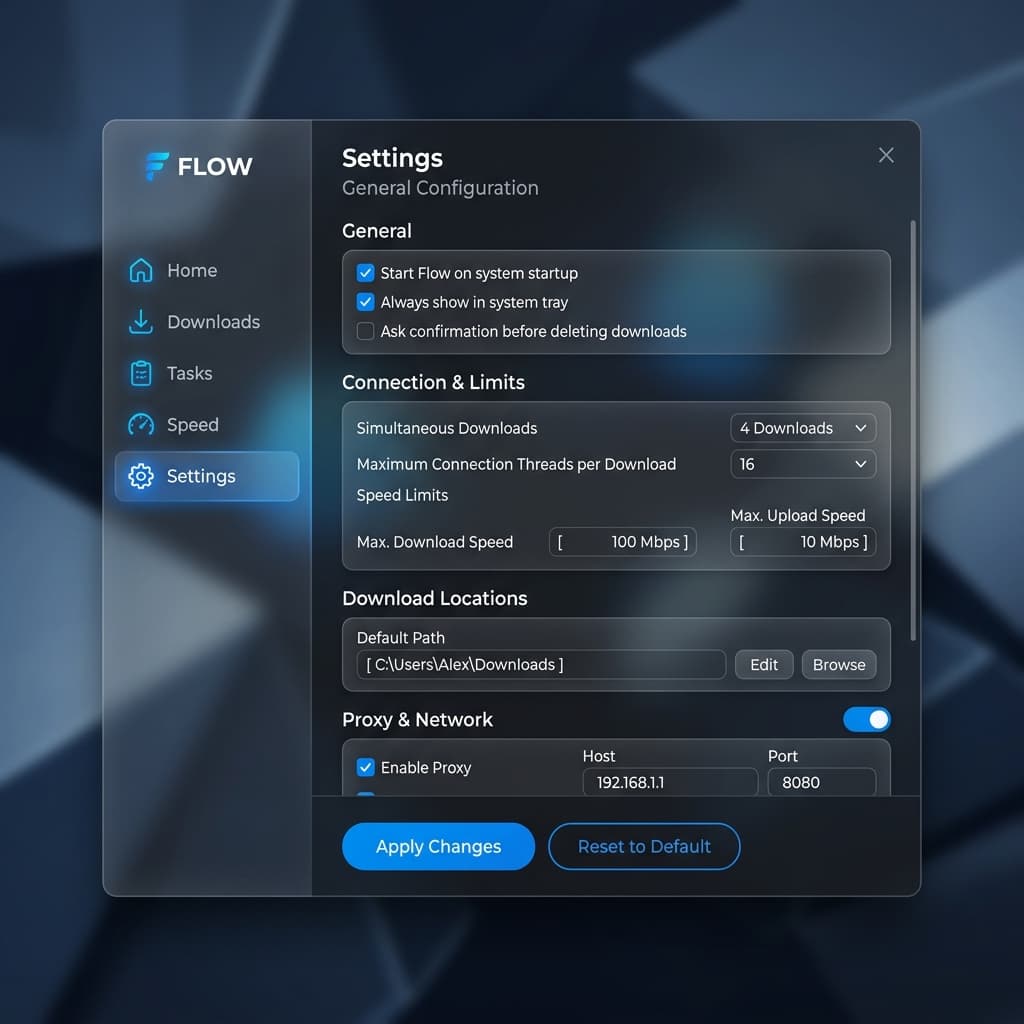The width and height of the screenshot is (1024, 1024).
Task: Click Reset to Default button
Action: [x=644, y=846]
